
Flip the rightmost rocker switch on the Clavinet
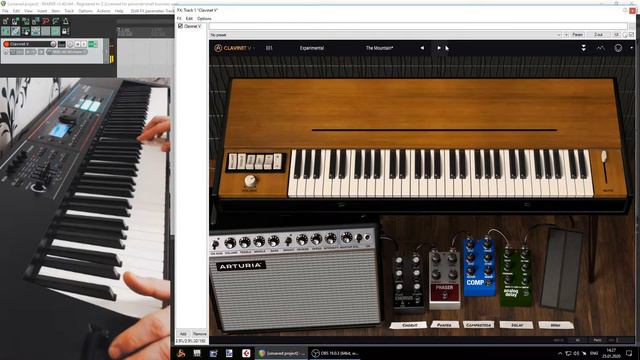tap(278, 162)
